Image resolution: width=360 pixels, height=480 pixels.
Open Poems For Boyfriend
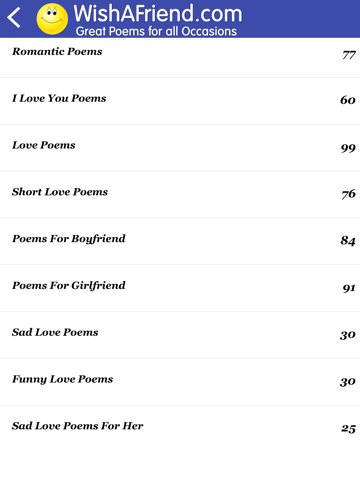180,241
